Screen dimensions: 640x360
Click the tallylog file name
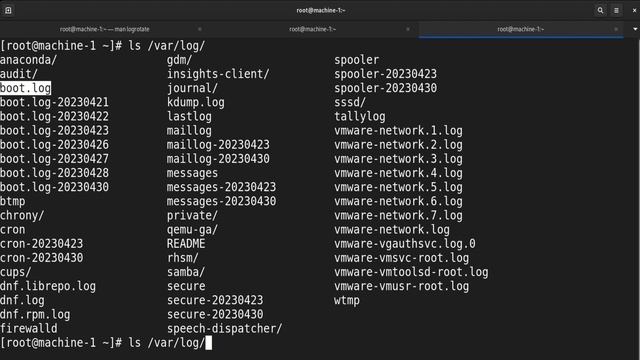(360, 116)
